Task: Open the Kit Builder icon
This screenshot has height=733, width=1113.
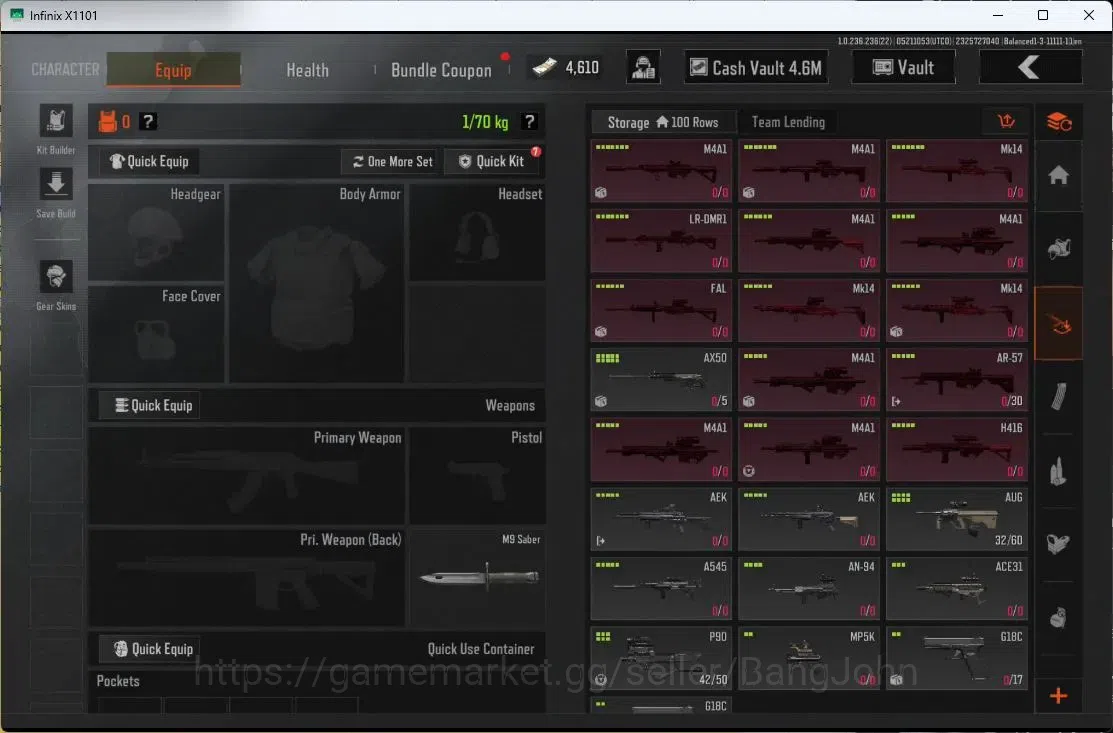Action: (55, 121)
